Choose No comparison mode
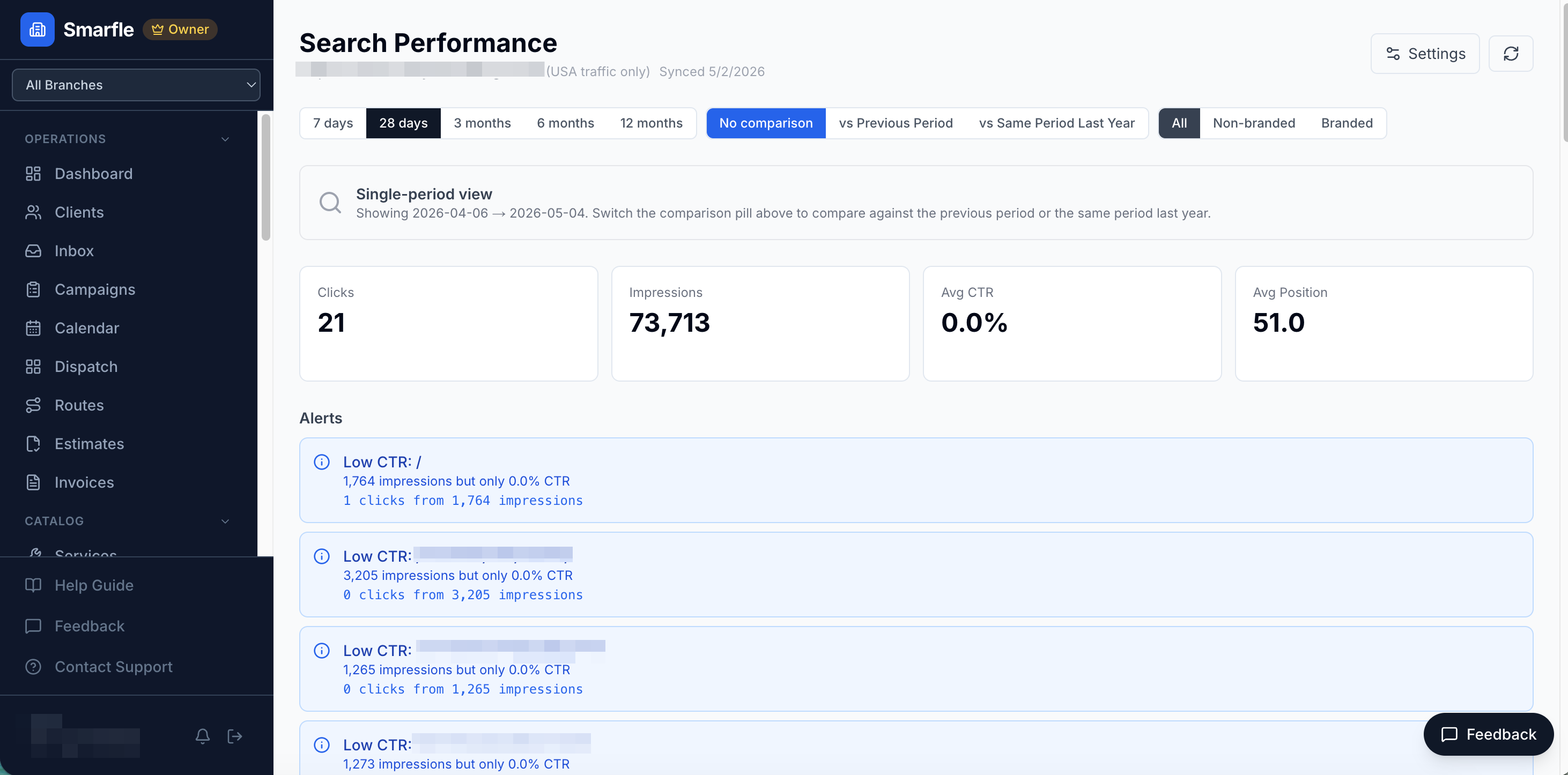The image size is (1568, 775). [766, 123]
